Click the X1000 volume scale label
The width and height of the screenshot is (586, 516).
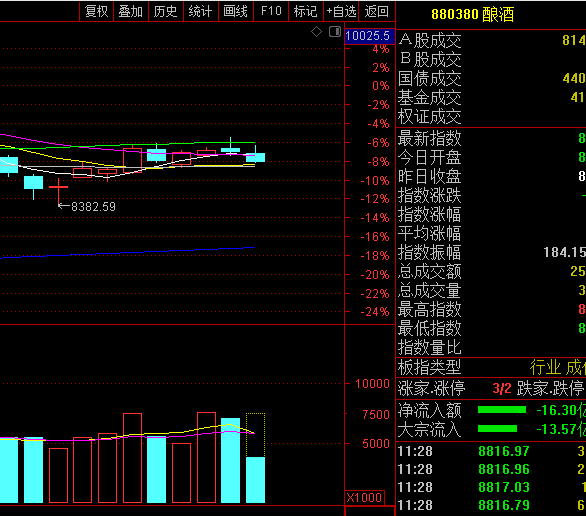click(x=364, y=497)
